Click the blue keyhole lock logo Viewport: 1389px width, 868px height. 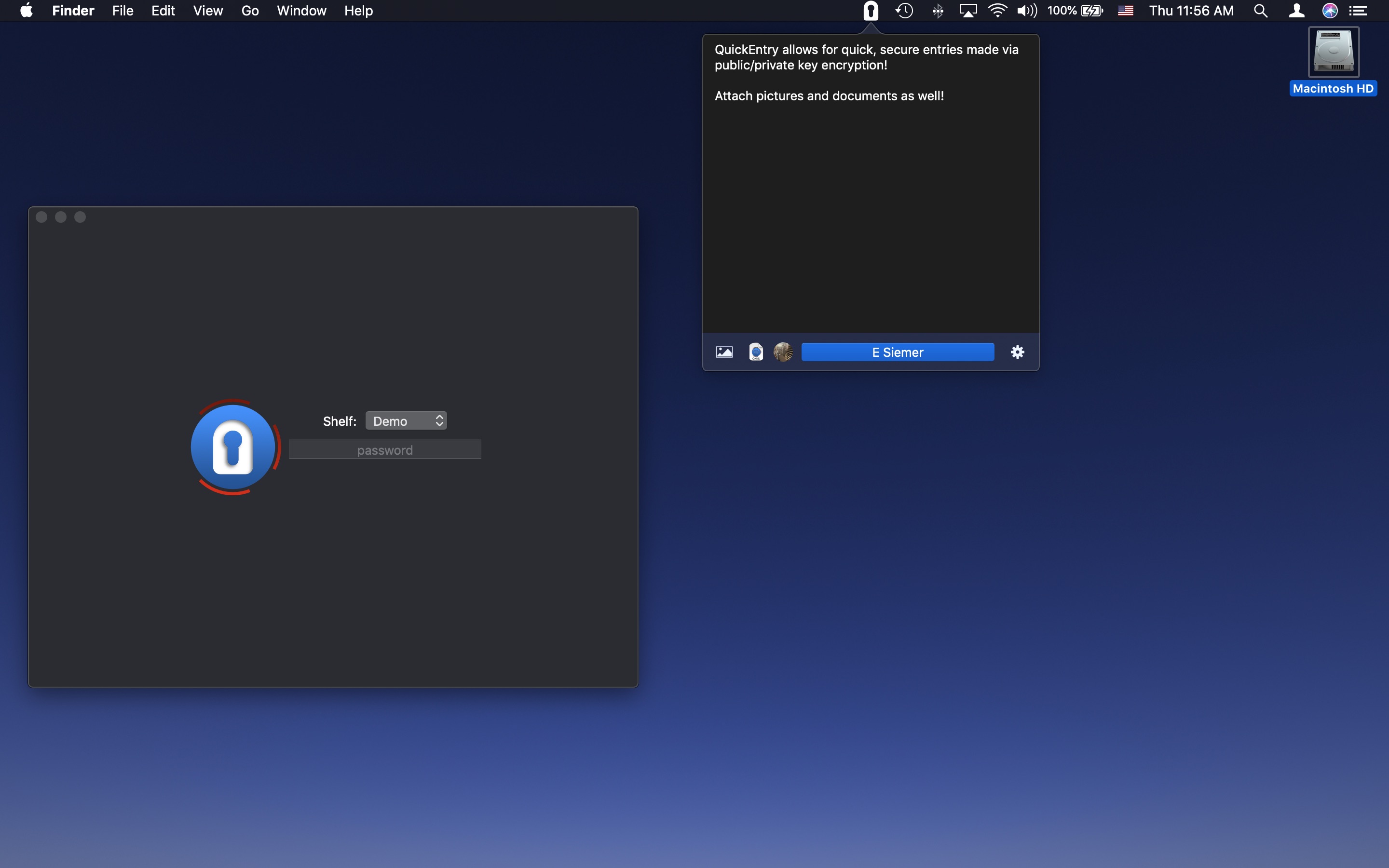tap(233, 447)
